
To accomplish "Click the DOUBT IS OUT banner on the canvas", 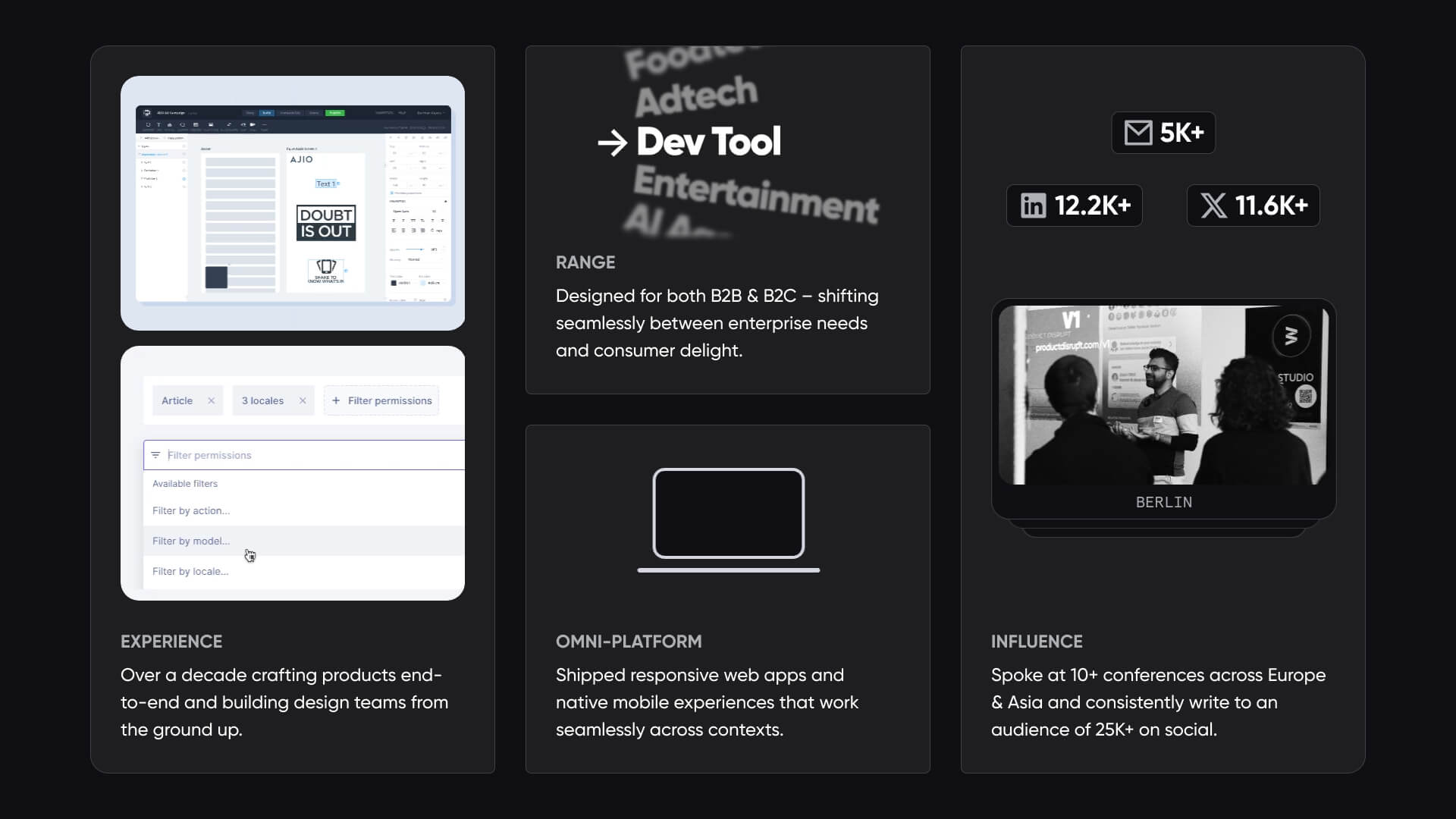I will click(x=326, y=223).
